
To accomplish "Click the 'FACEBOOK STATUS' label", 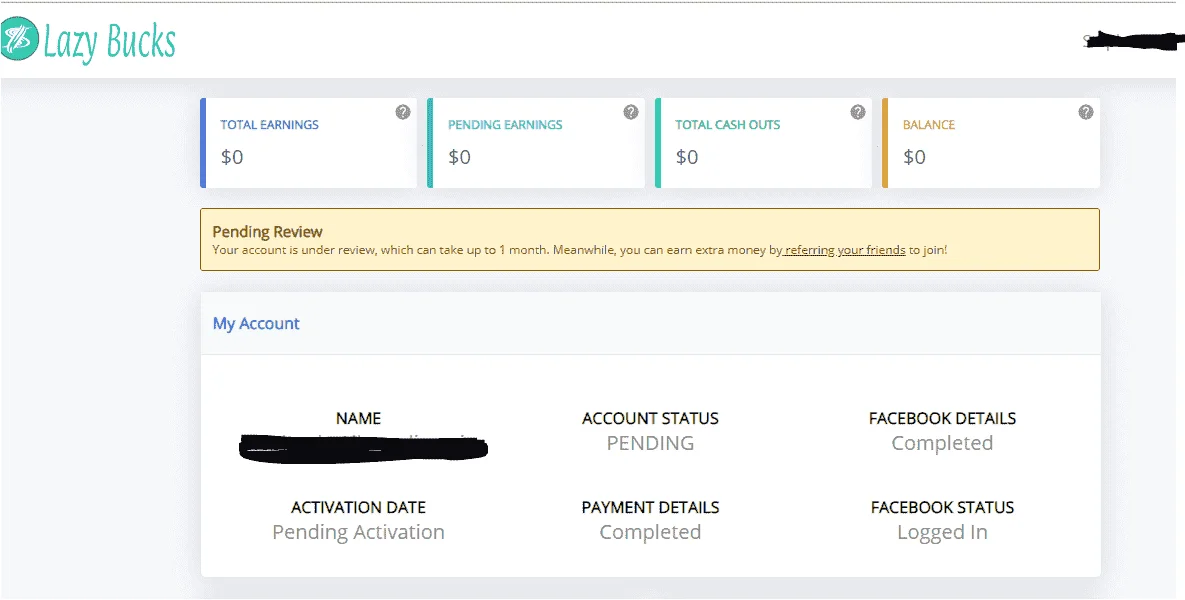I will (x=942, y=507).
